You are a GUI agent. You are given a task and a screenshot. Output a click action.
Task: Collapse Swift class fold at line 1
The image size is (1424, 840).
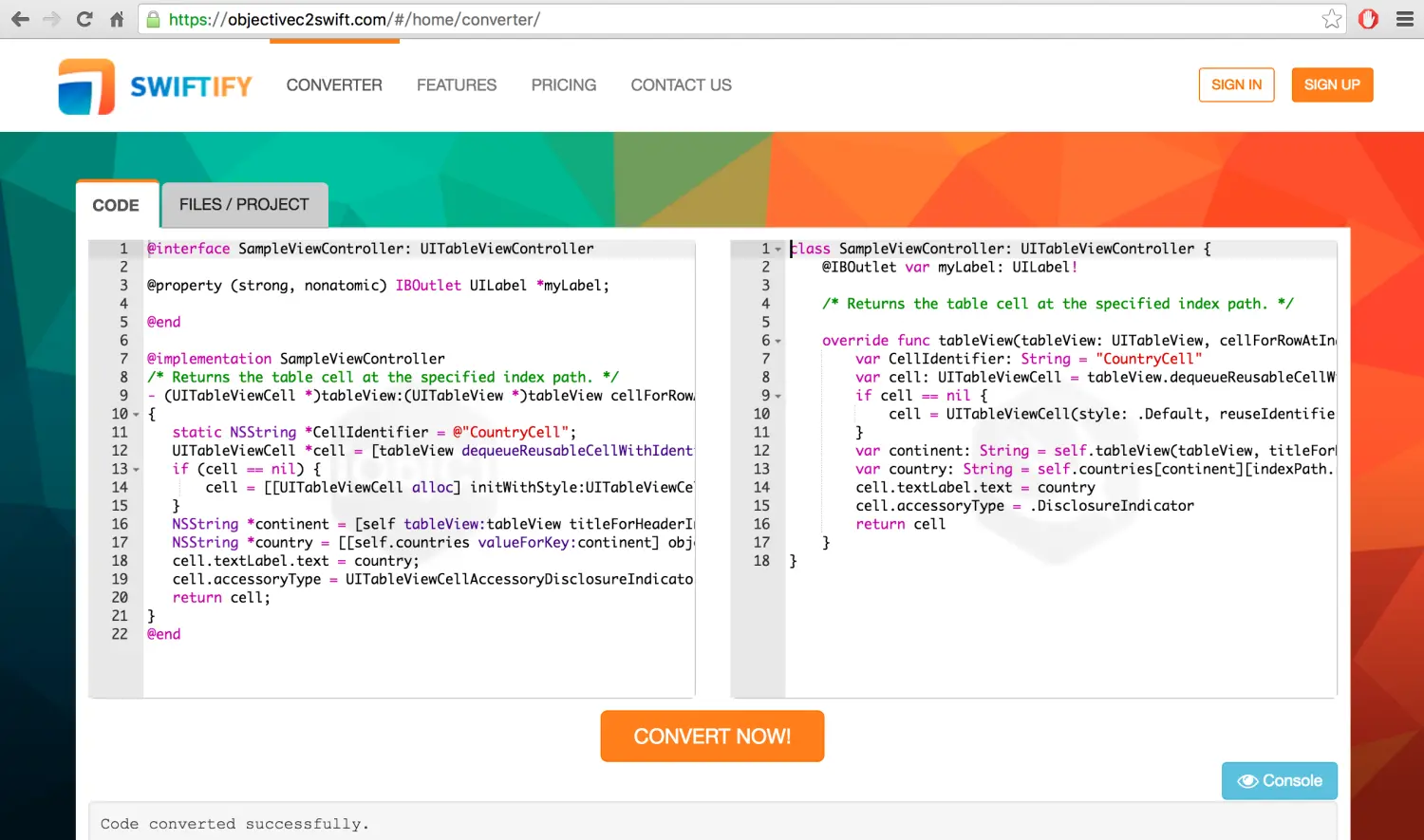click(778, 250)
